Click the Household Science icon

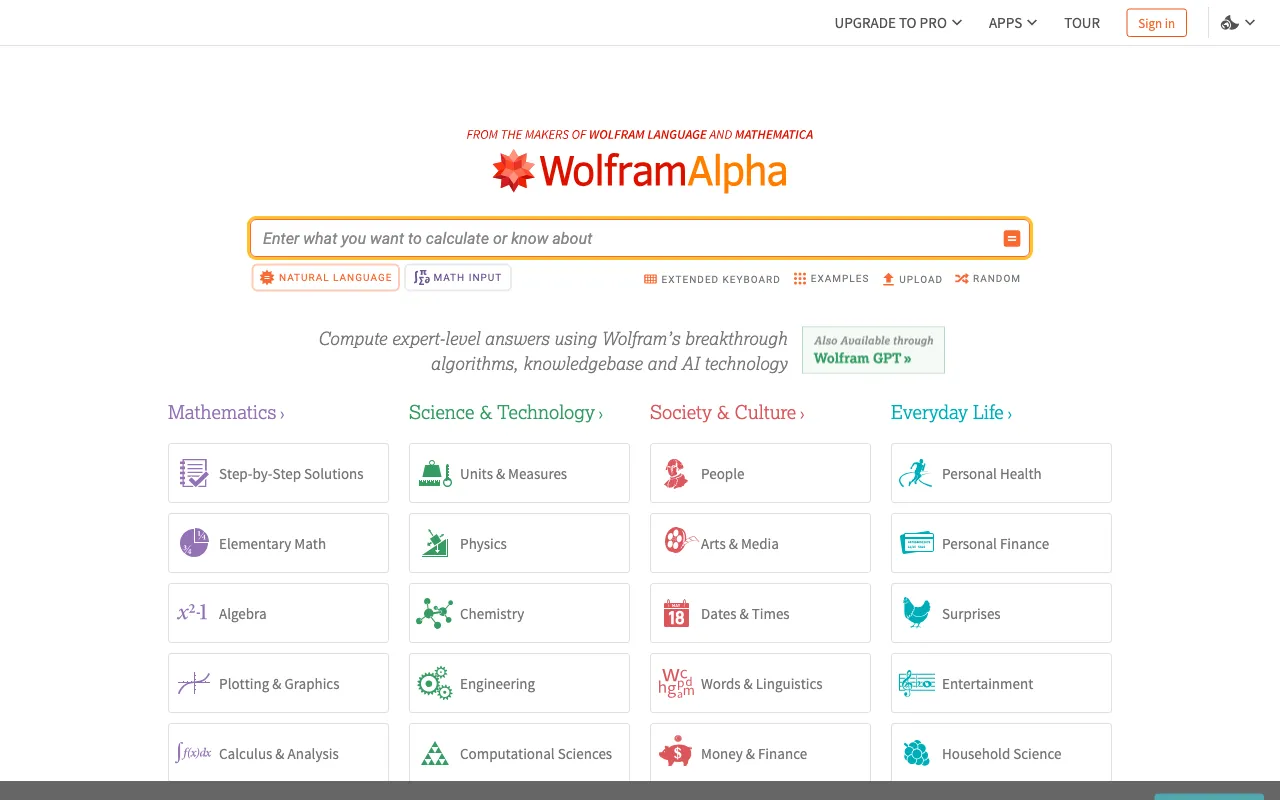pos(917,753)
